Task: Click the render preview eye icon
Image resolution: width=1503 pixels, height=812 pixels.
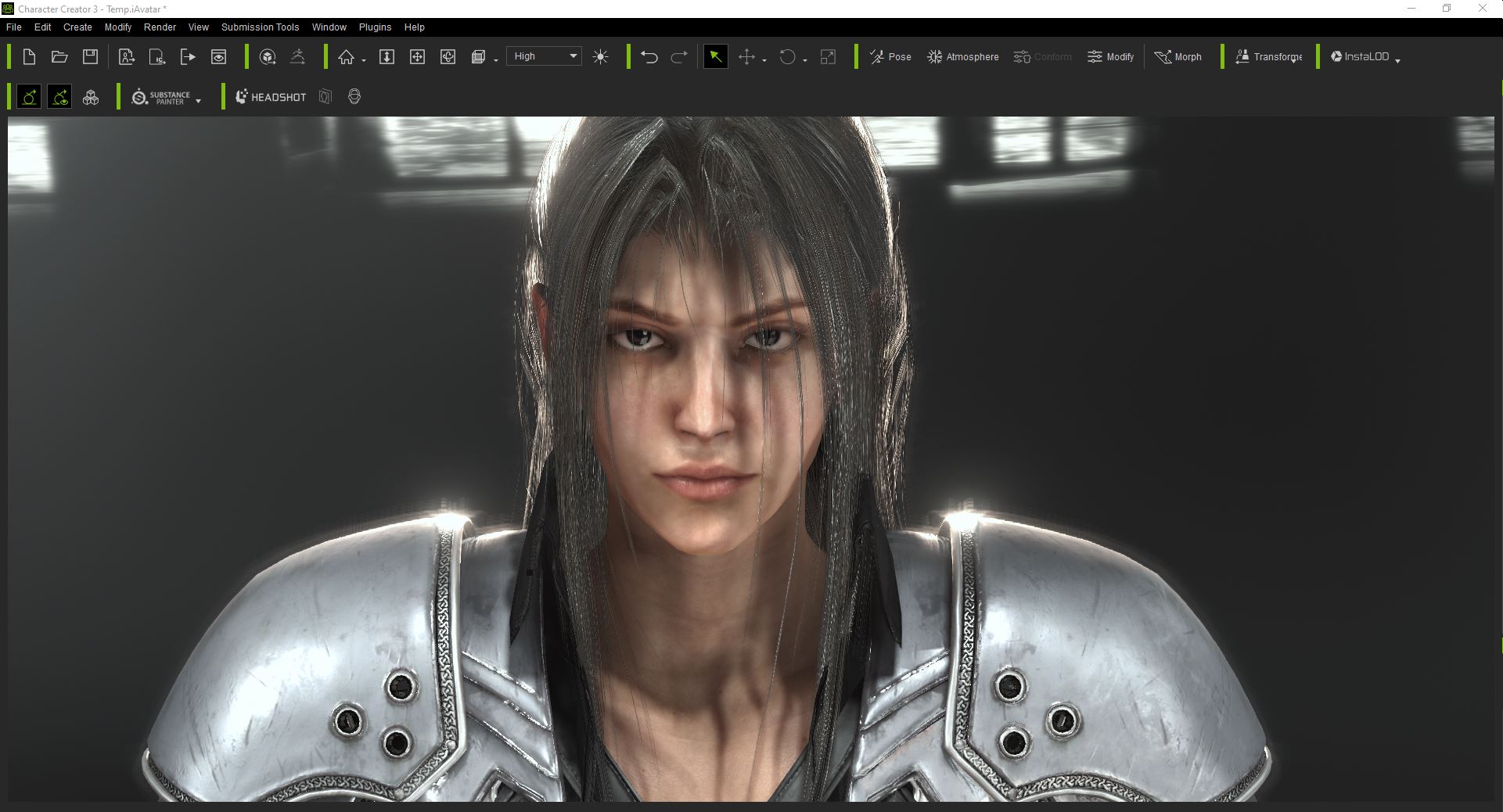Action: click(218, 56)
